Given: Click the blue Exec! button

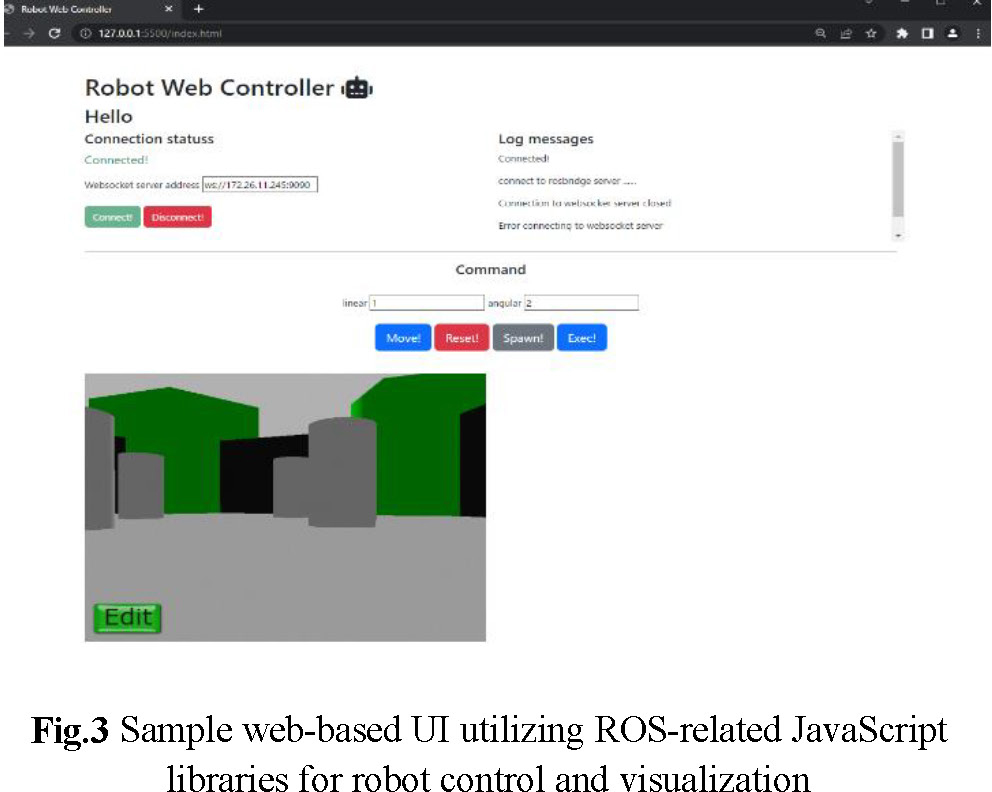Looking at the screenshot, I should pos(581,338).
